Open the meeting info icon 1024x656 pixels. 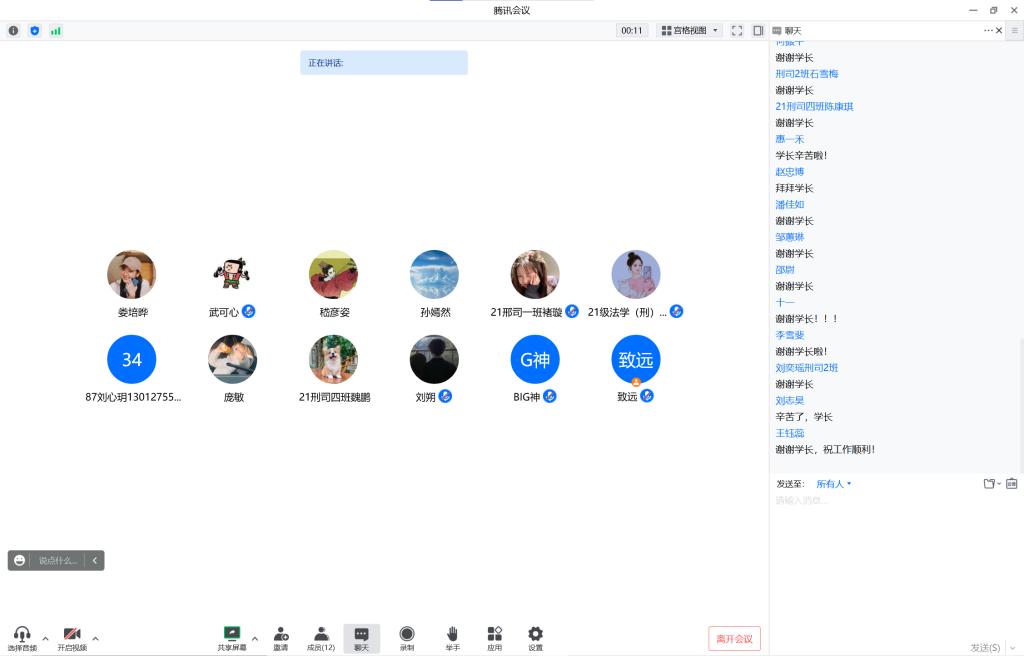[13, 31]
